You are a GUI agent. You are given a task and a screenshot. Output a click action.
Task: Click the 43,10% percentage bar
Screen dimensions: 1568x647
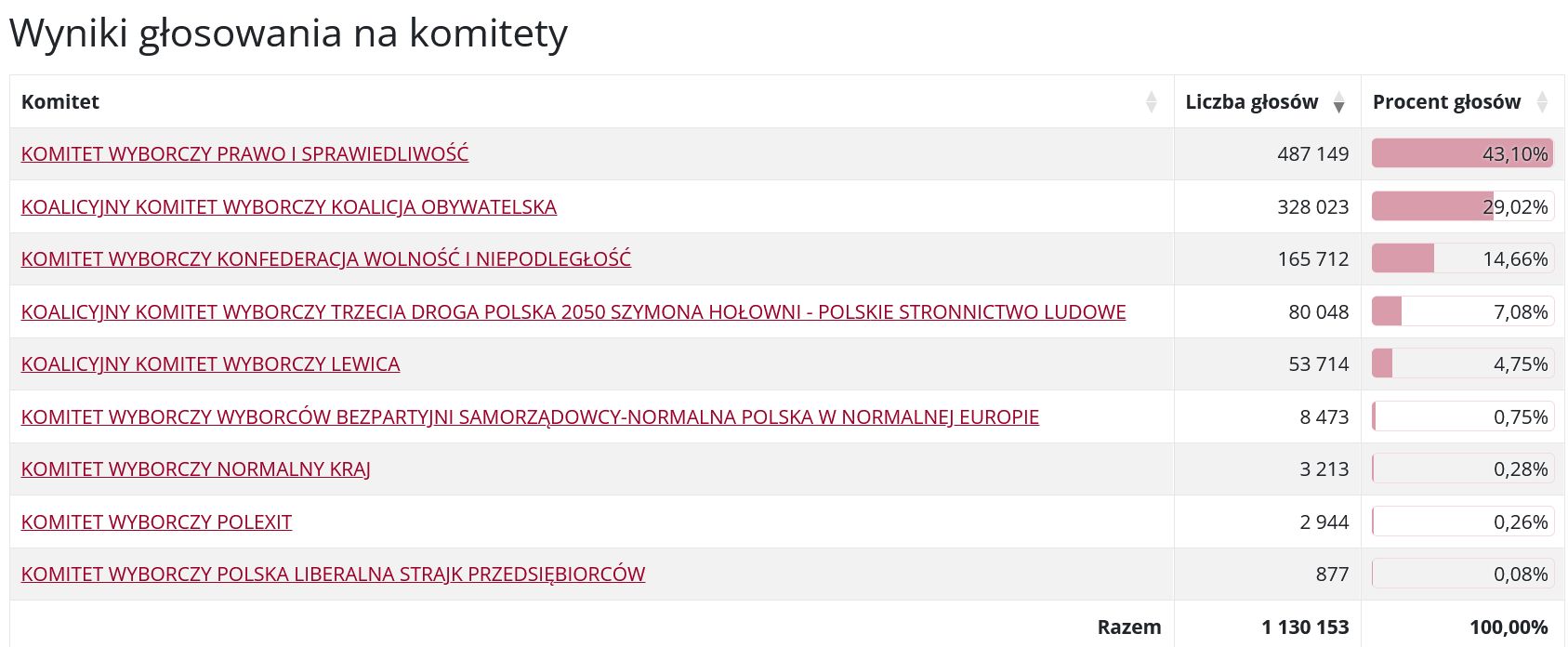(1462, 154)
